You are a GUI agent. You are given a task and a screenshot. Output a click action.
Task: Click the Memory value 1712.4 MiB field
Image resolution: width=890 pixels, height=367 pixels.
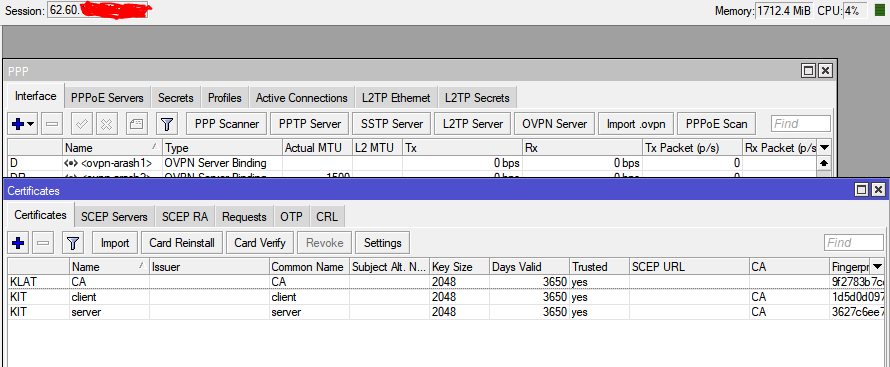click(784, 11)
